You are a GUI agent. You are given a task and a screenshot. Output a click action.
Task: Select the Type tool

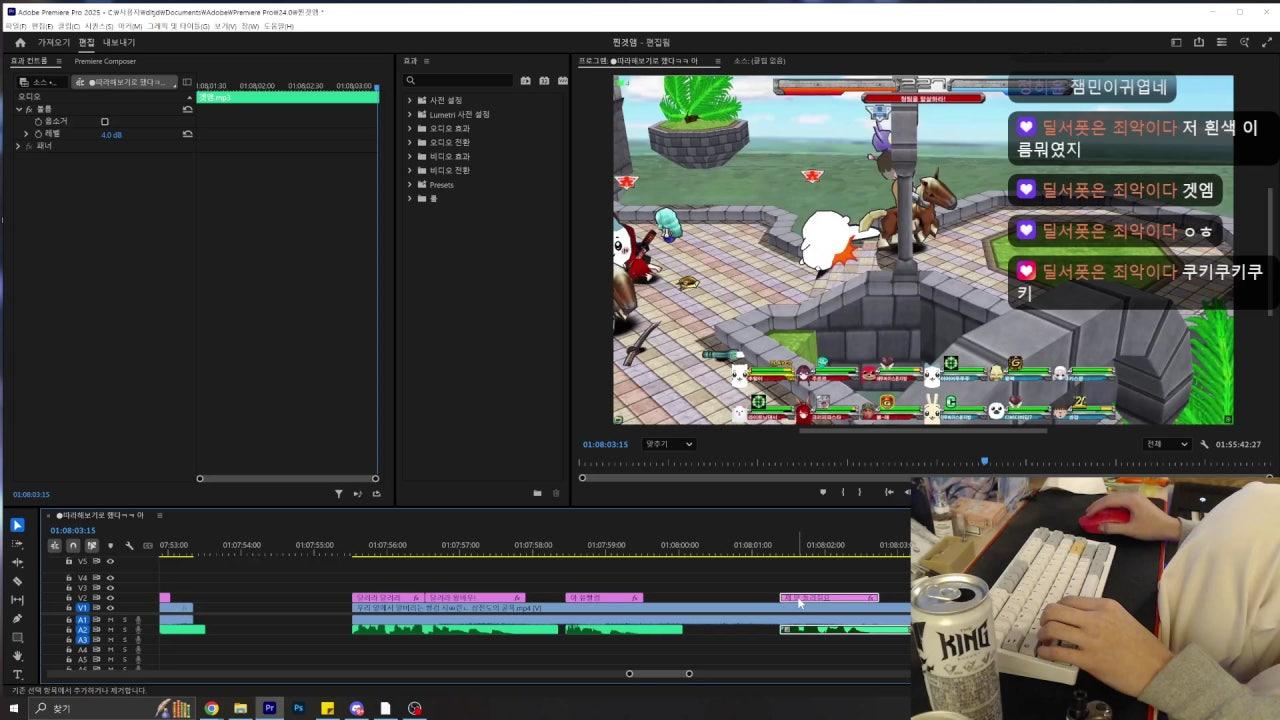click(17, 675)
